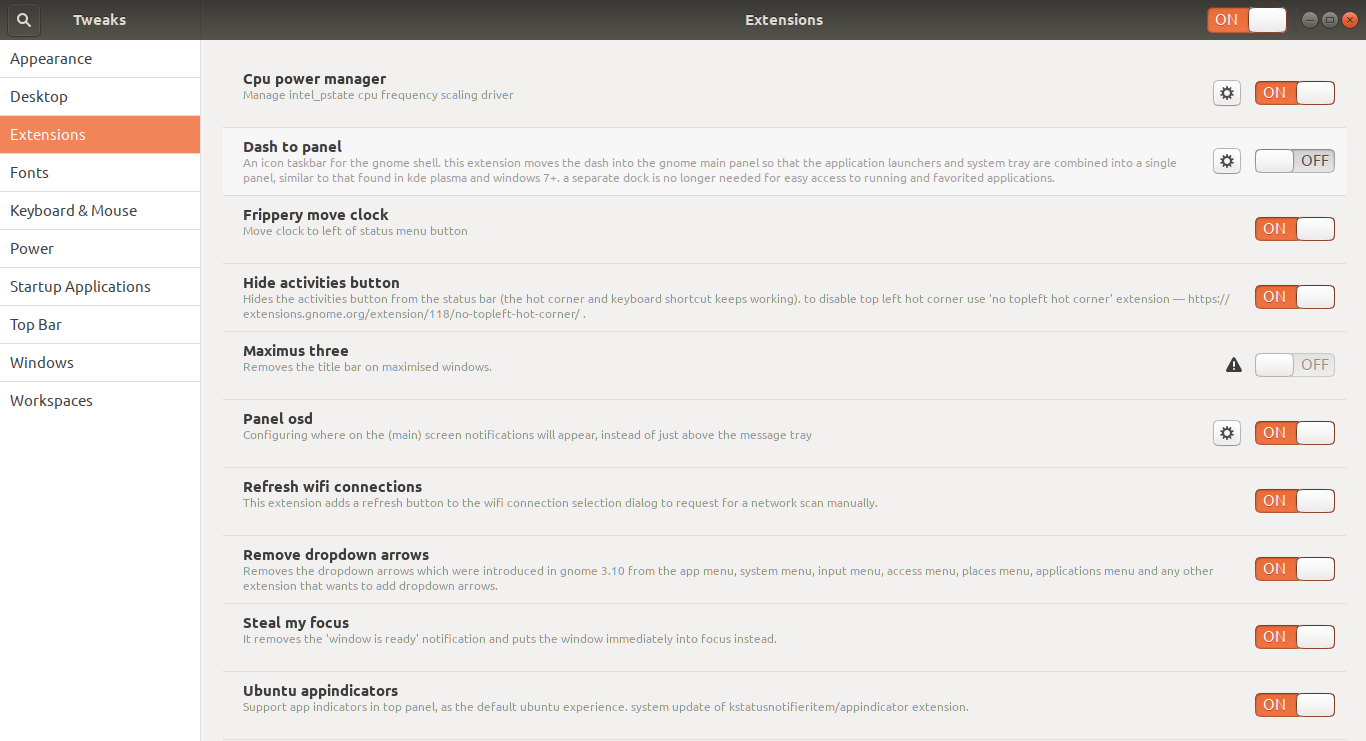Open Panel osd settings gear
Viewport: 1366px width, 741px height.
[x=1227, y=433]
